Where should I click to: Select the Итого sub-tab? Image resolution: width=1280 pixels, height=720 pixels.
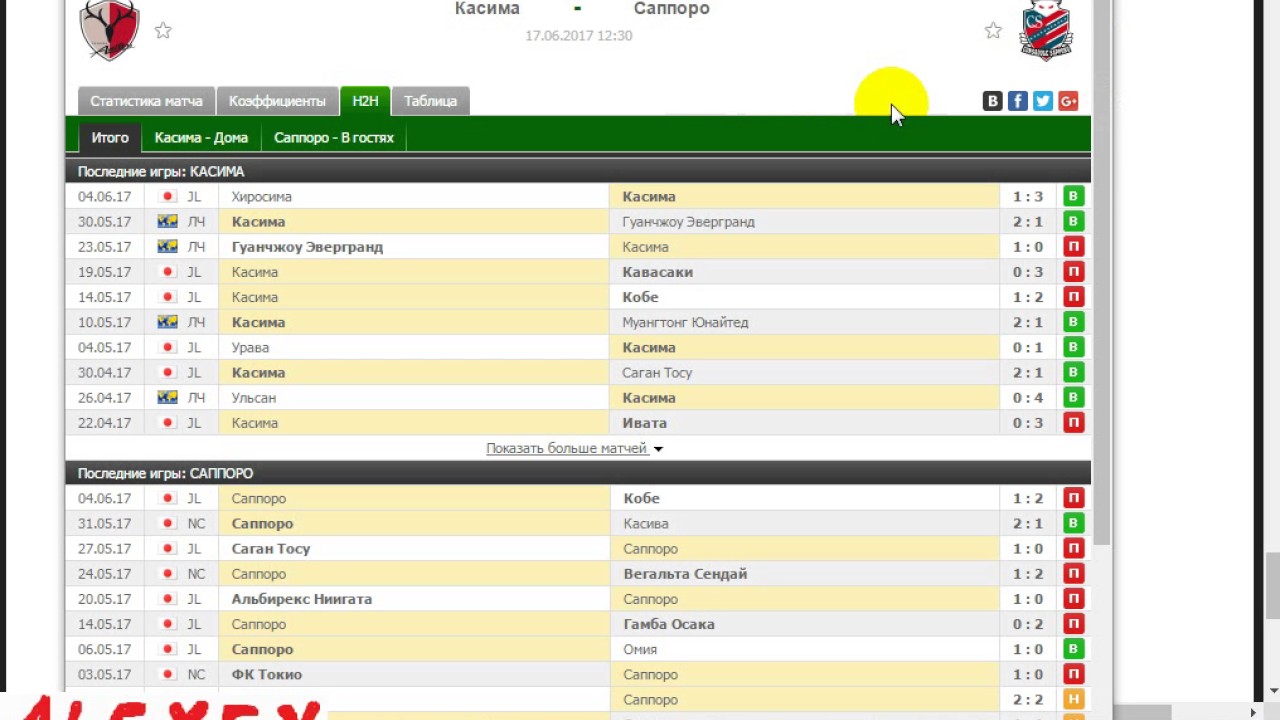pos(110,138)
